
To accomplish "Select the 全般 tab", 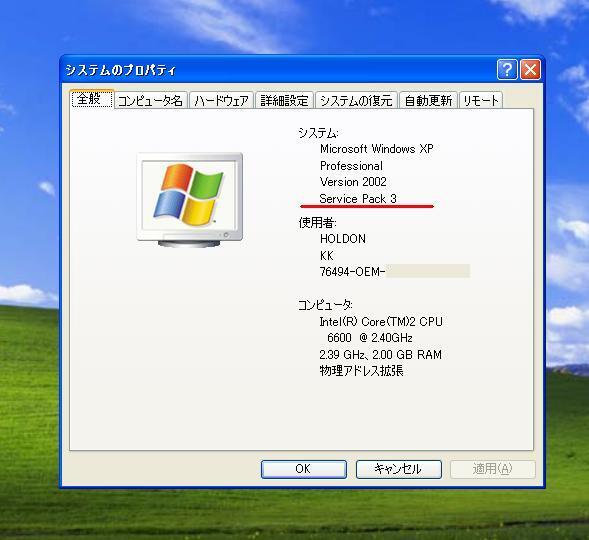I will pos(92,99).
